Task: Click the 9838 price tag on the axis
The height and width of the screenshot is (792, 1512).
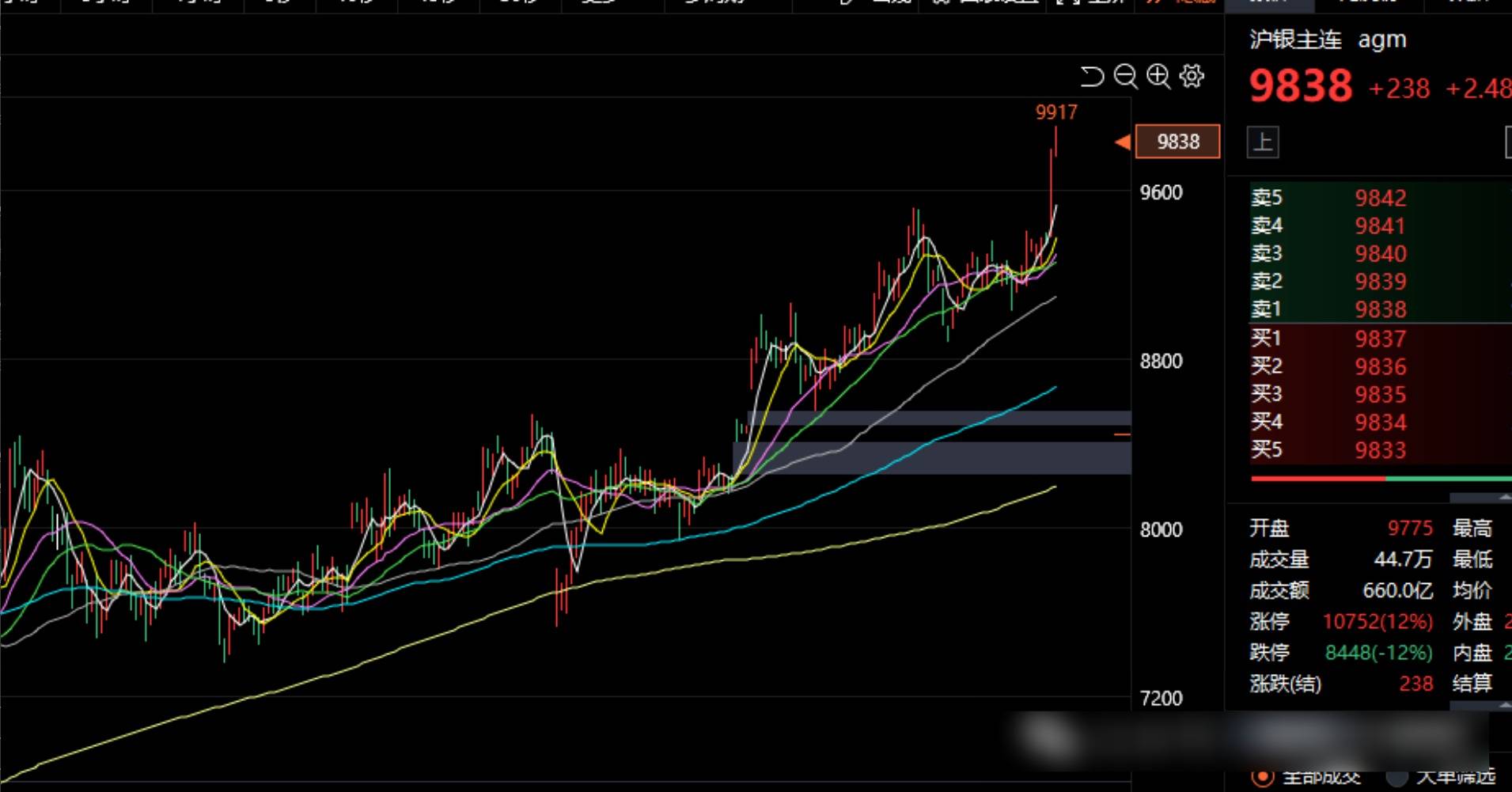Action: coord(1177,142)
